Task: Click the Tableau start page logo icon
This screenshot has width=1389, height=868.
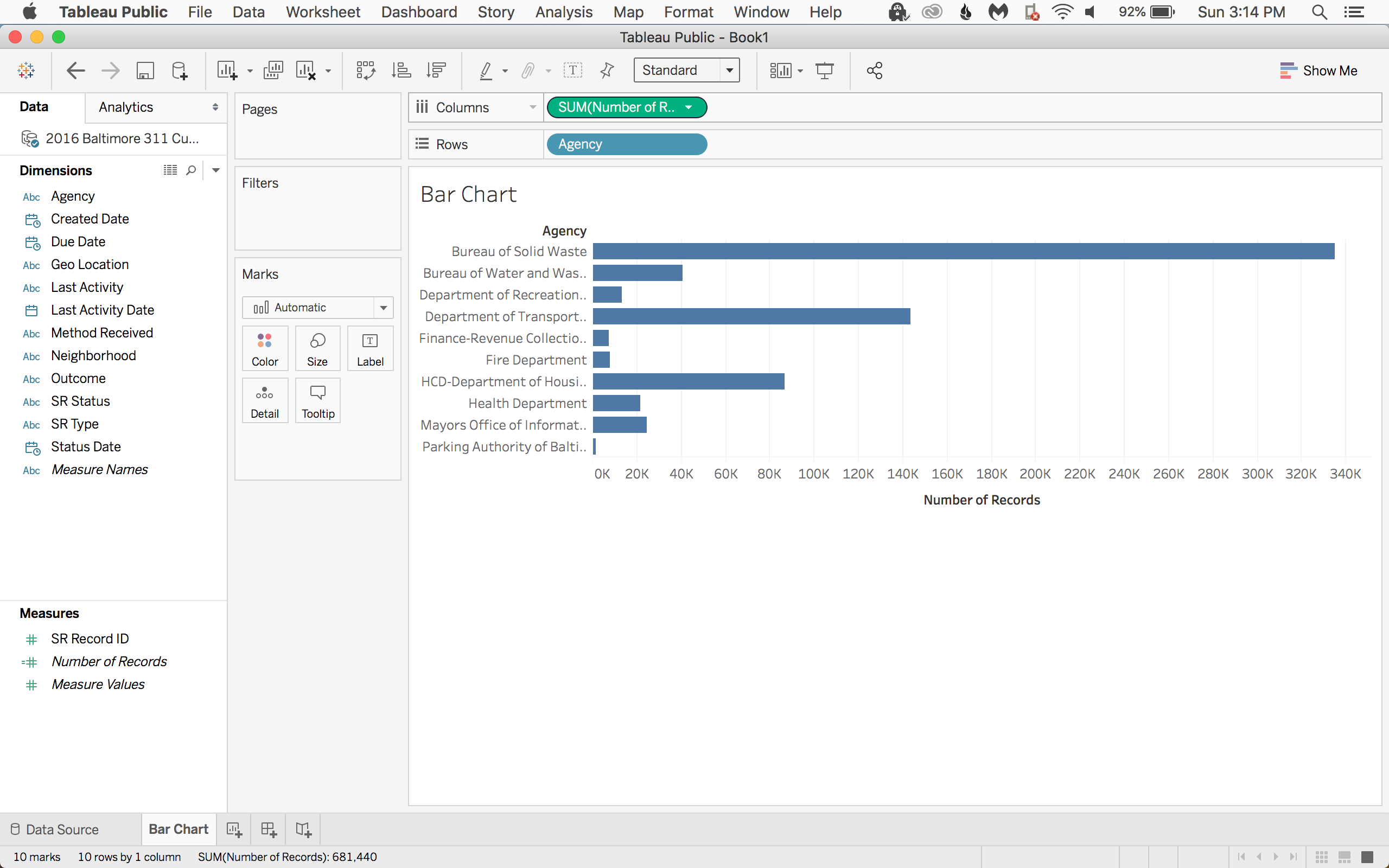Action: [26, 71]
